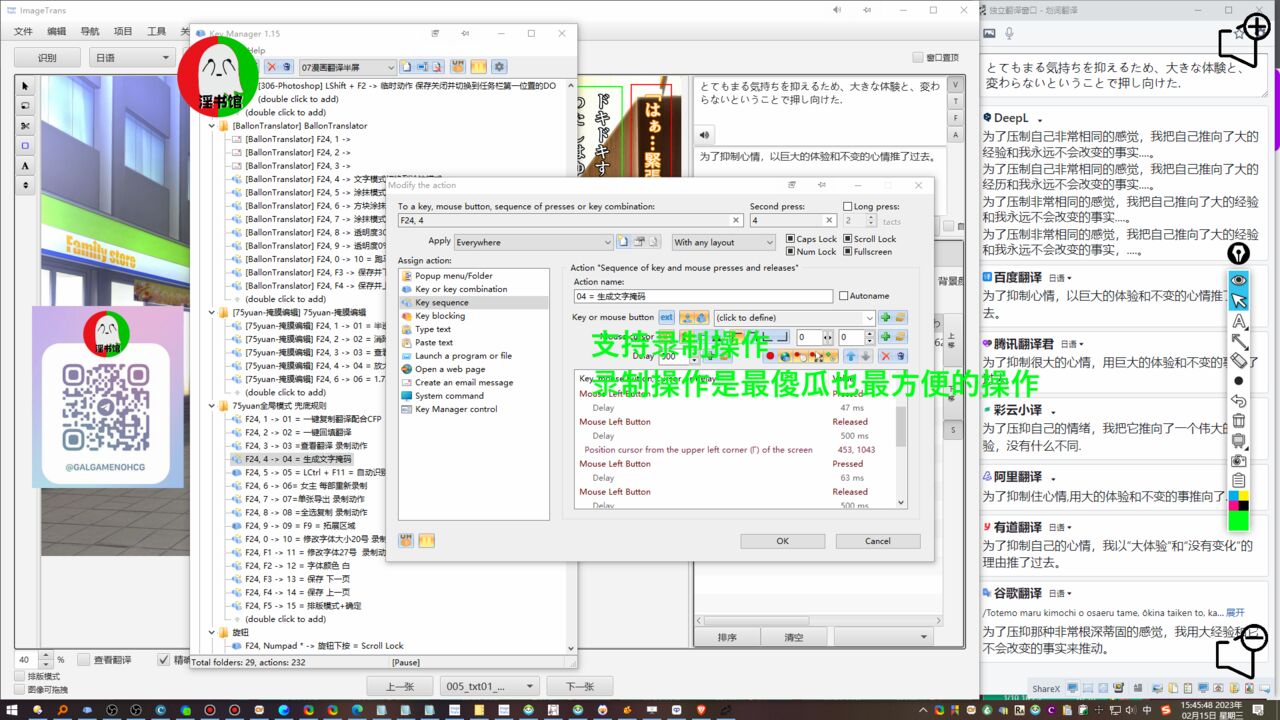Viewport: 1280px width, 720px height.
Task: Select the scissors tool in ImageTrans sidebar
Action: (x=25, y=125)
